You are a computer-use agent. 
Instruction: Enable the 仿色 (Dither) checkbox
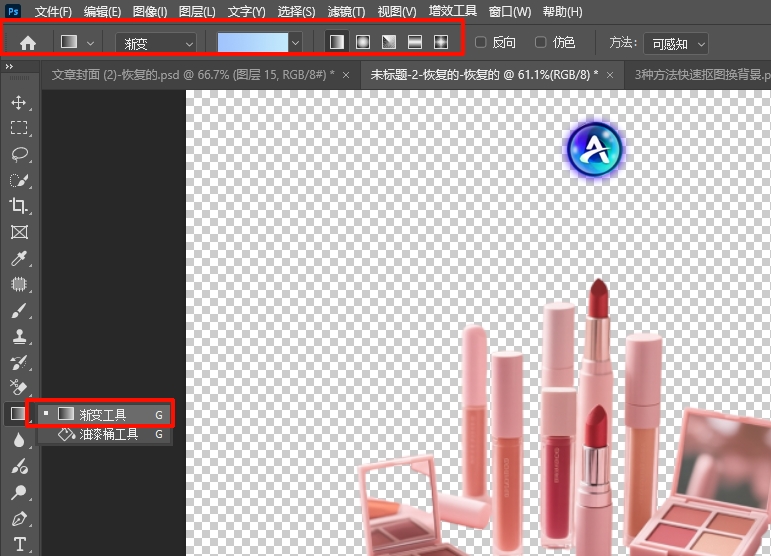coord(541,43)
